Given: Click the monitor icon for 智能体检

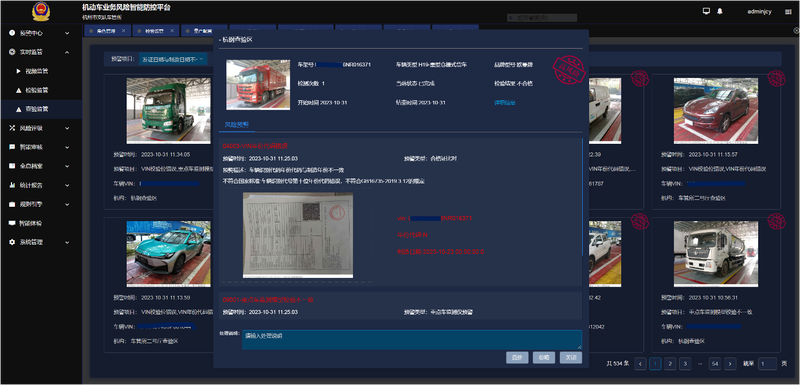Looking at the screenshot, I should [x=12, y=223].
